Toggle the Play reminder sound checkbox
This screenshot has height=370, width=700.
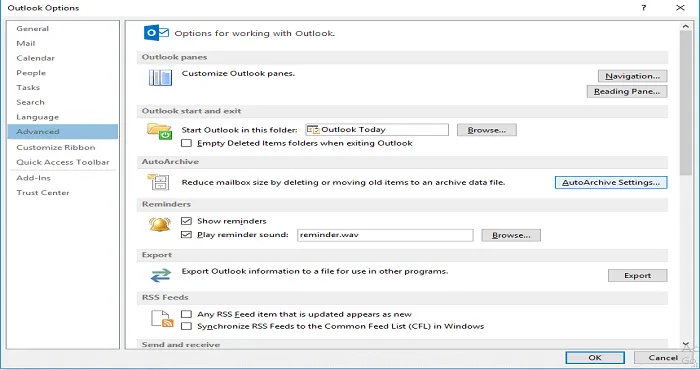tap(186, 235)
